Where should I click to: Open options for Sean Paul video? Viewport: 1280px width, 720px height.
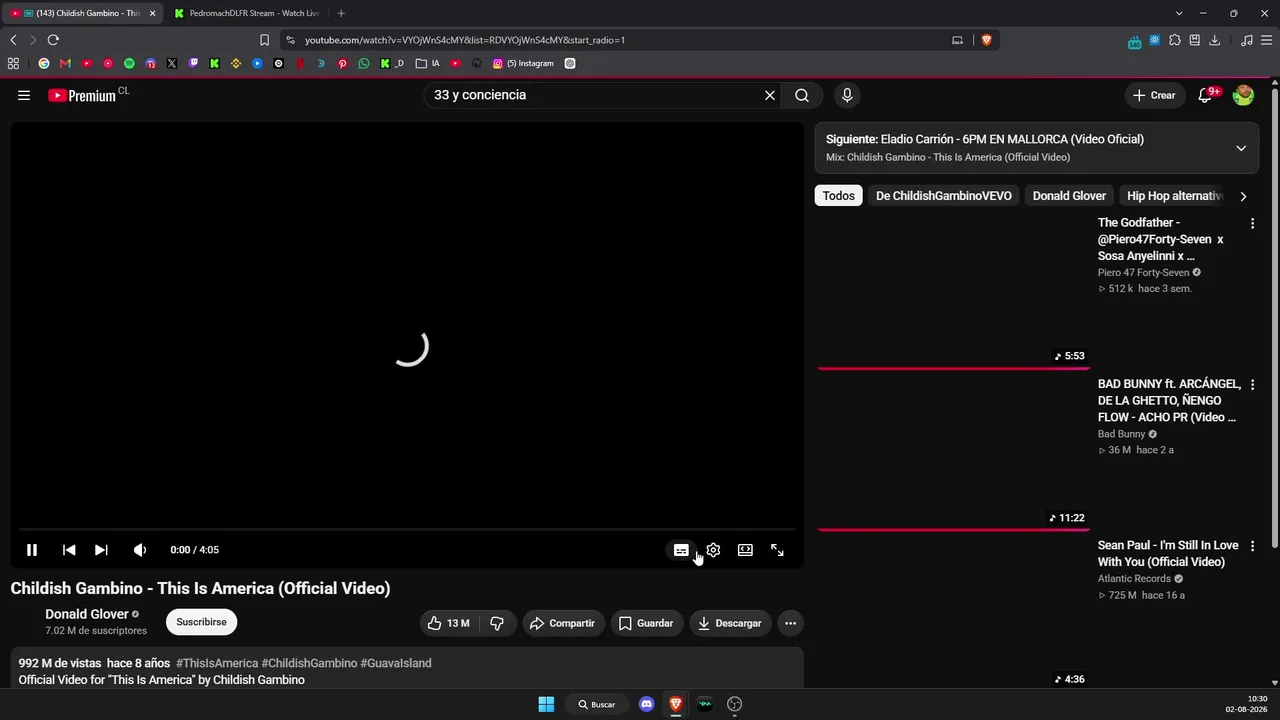[x=1252, y=546]
